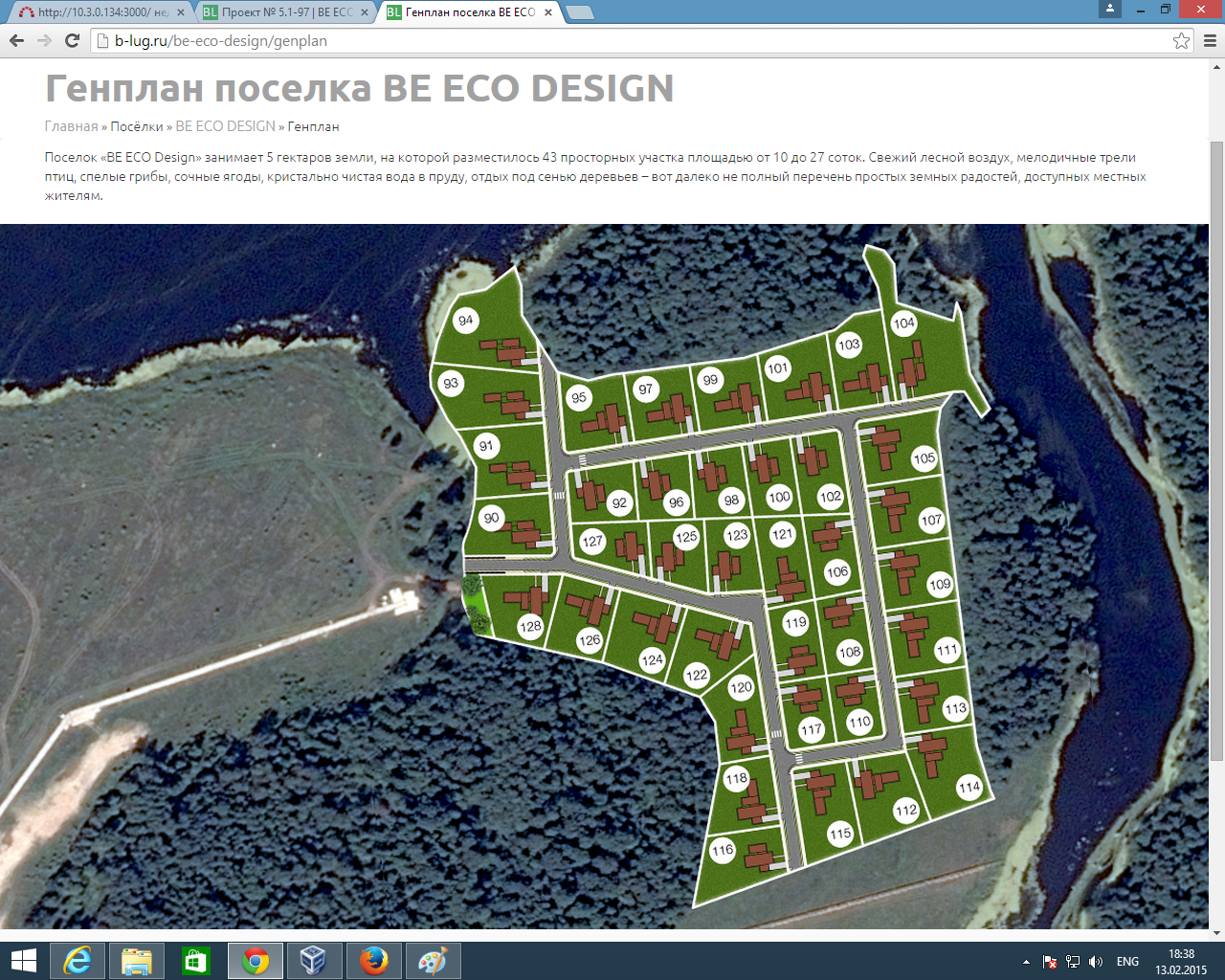Open Windows Store from the taskbar
This screenshot has height=980, width=1225.
coord(196,960)
